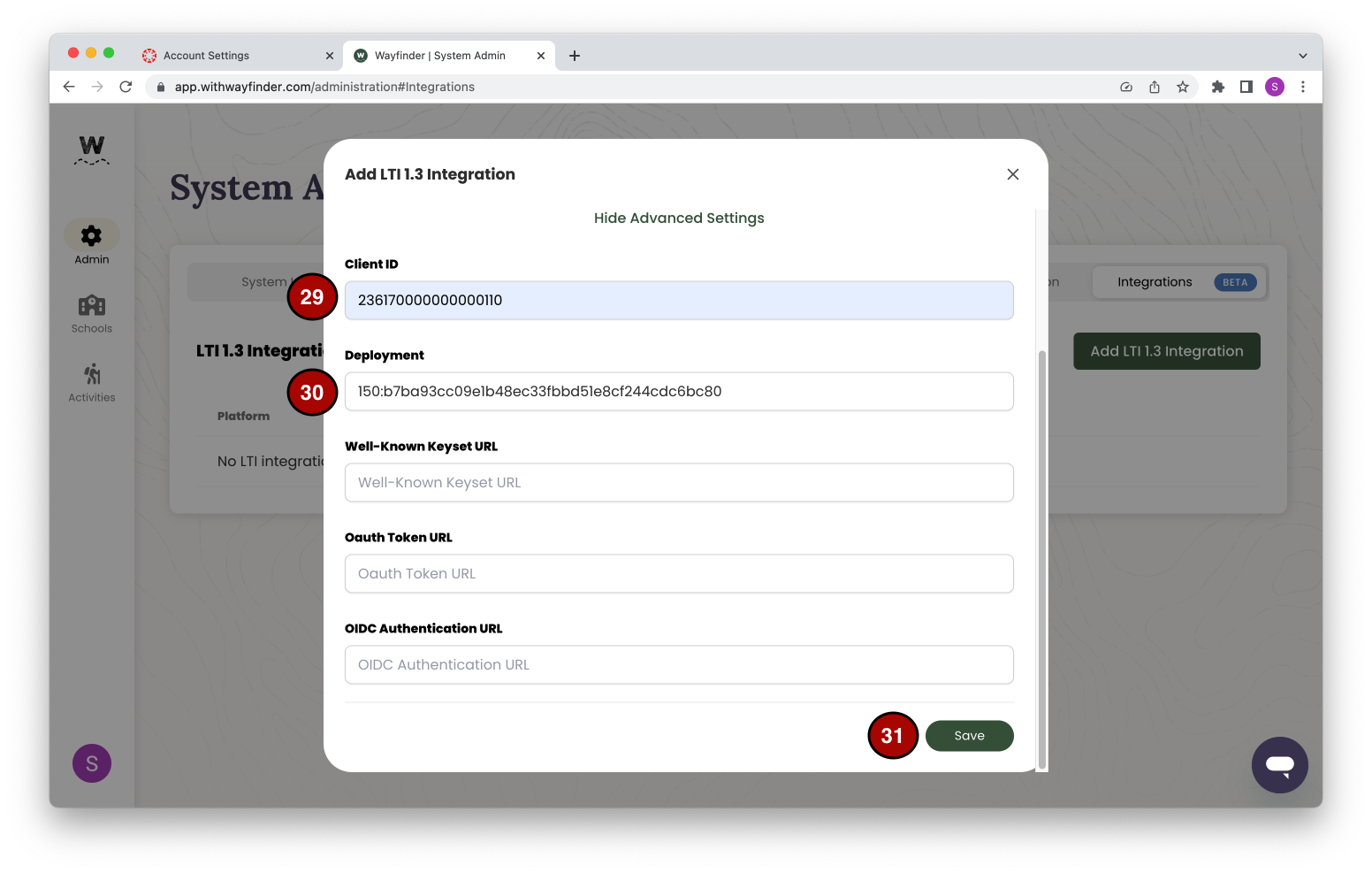This screenshot has height=873, width=1372.
Task: Click the Wayfinder W logo
Action: point(92,149)
